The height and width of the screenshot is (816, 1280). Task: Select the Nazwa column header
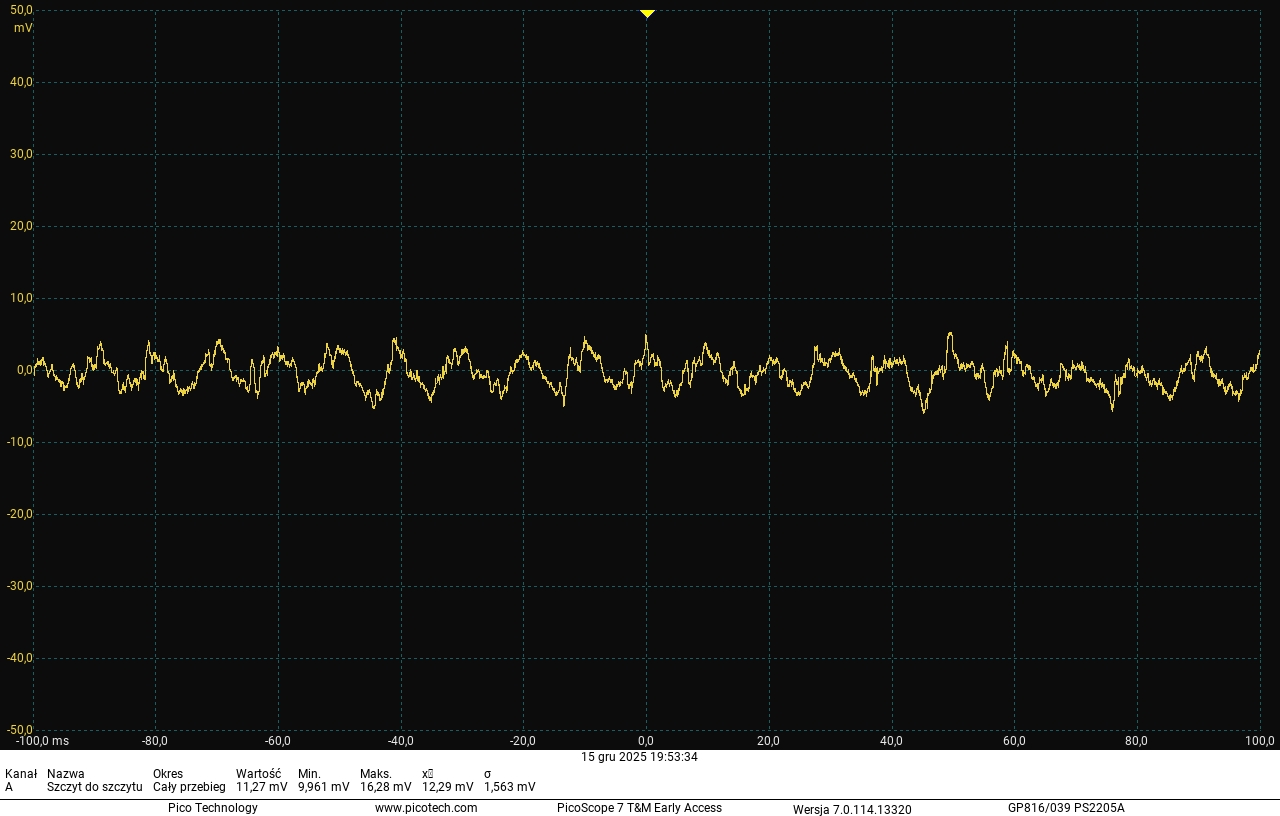(x=66, y=774)
